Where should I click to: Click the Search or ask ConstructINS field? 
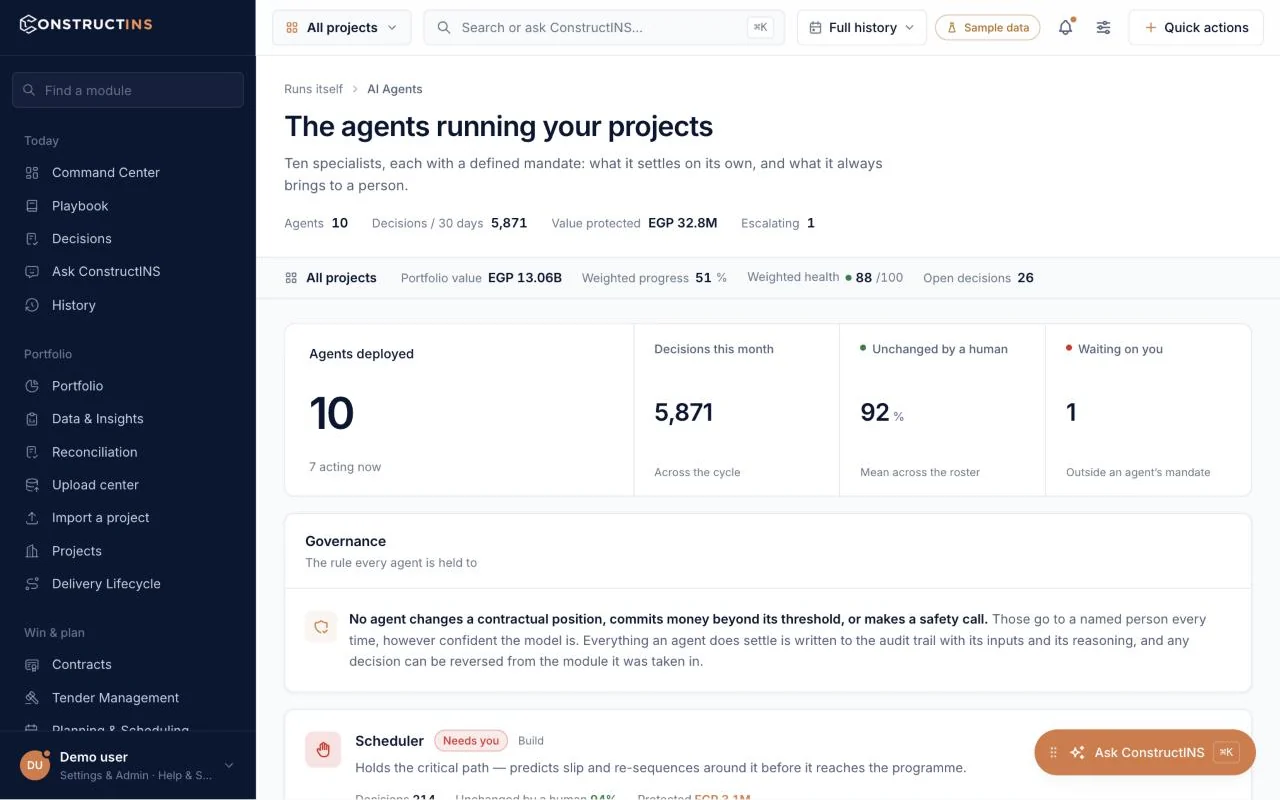pyautogui.click(x=604, y=28)
